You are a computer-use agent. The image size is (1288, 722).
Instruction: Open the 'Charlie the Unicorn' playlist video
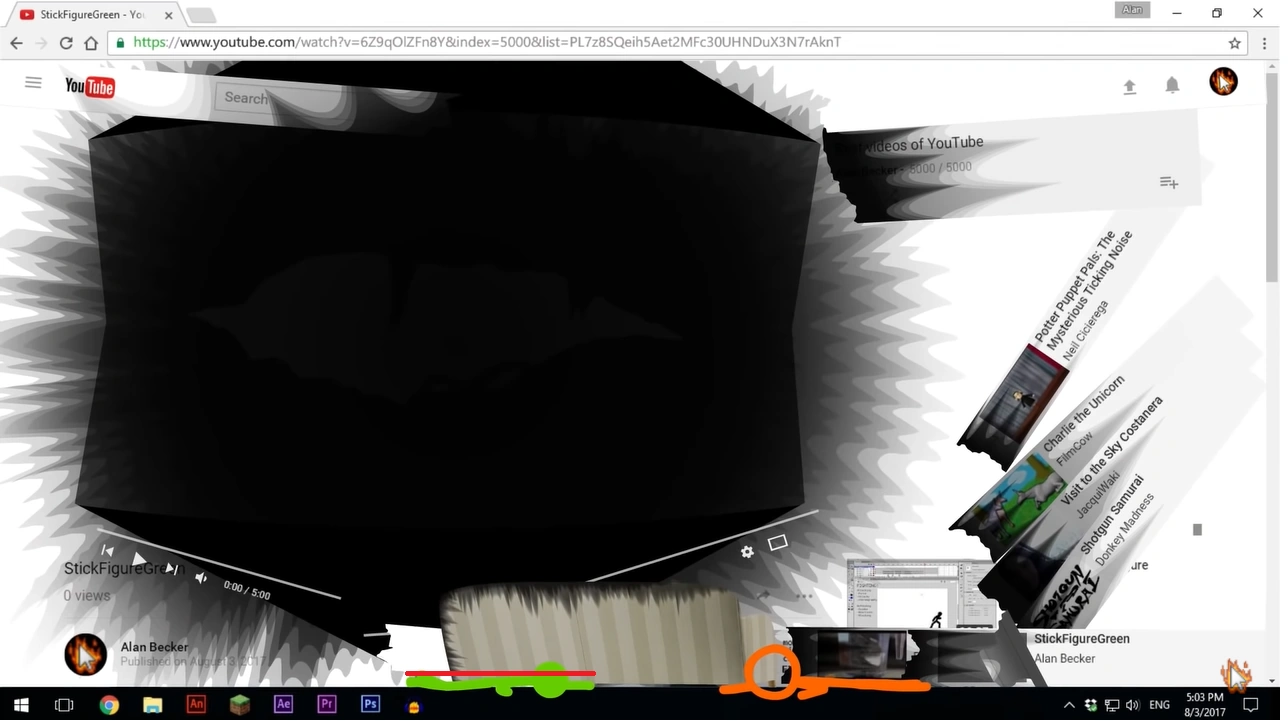tap(1084, 413)
